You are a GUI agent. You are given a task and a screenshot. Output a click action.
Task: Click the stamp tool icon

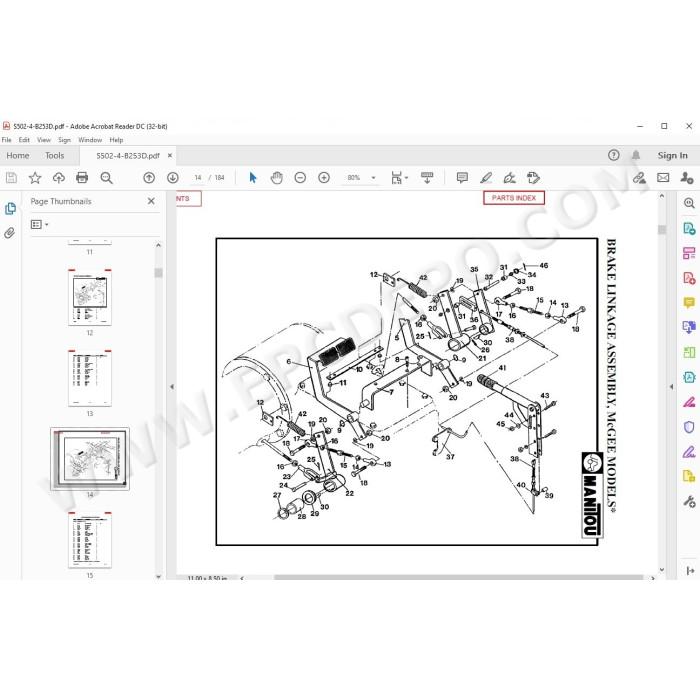(x=533, y=178)
